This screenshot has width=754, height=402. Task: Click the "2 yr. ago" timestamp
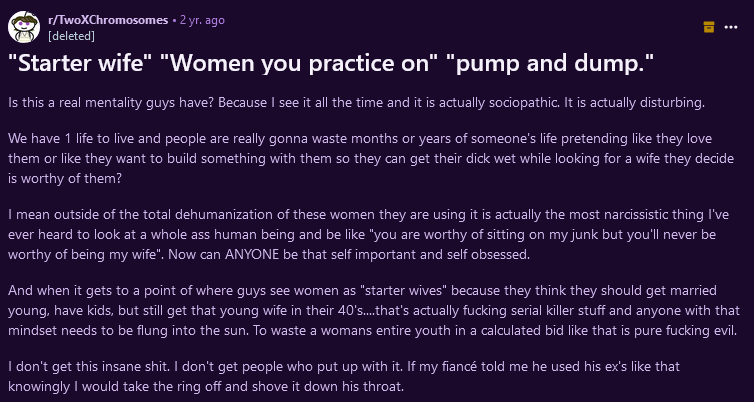(x=202, y=20)
